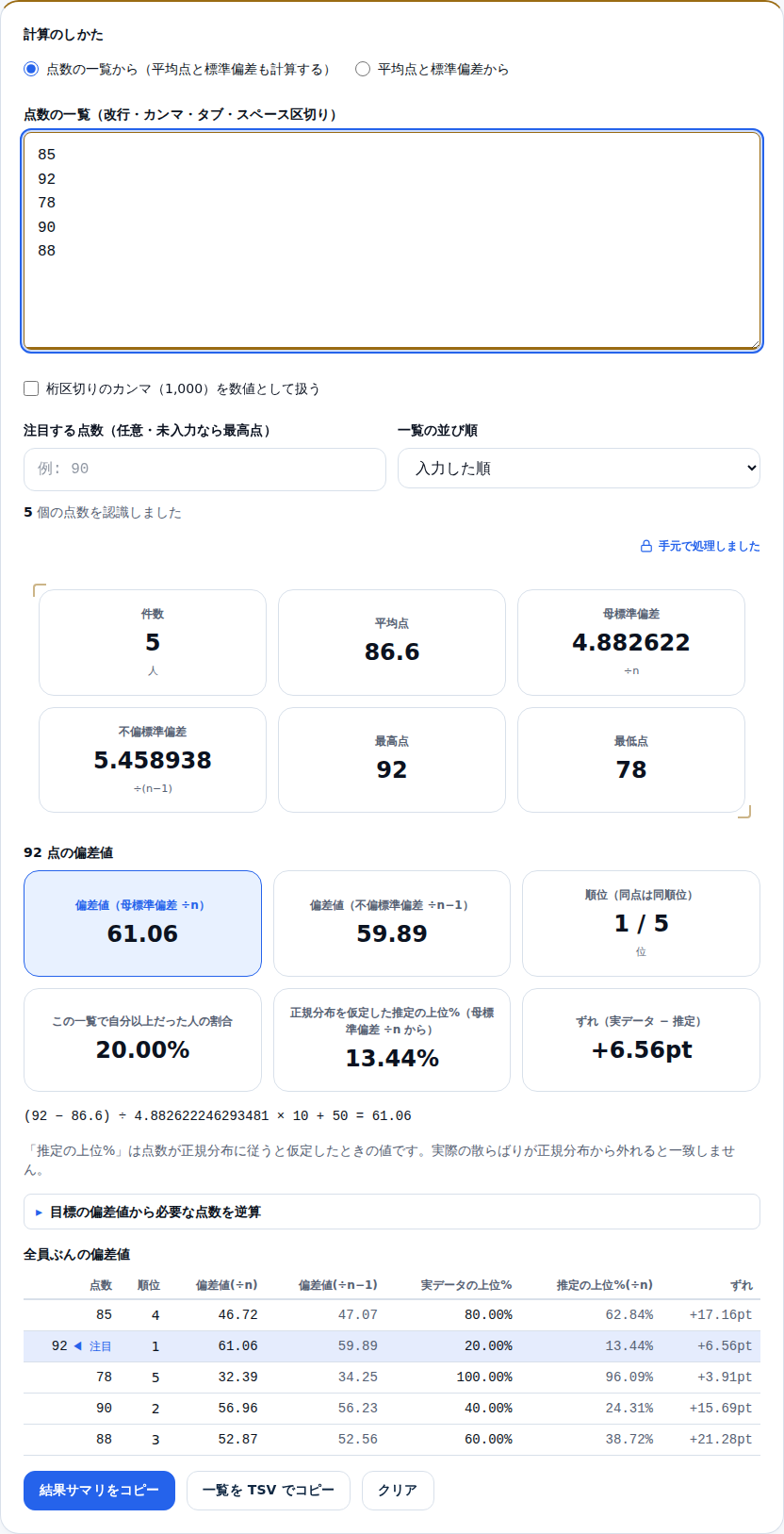
Task: Click the 13.44% estimated percentile value
Action: pyautogui.click(x=392, y=1059)
